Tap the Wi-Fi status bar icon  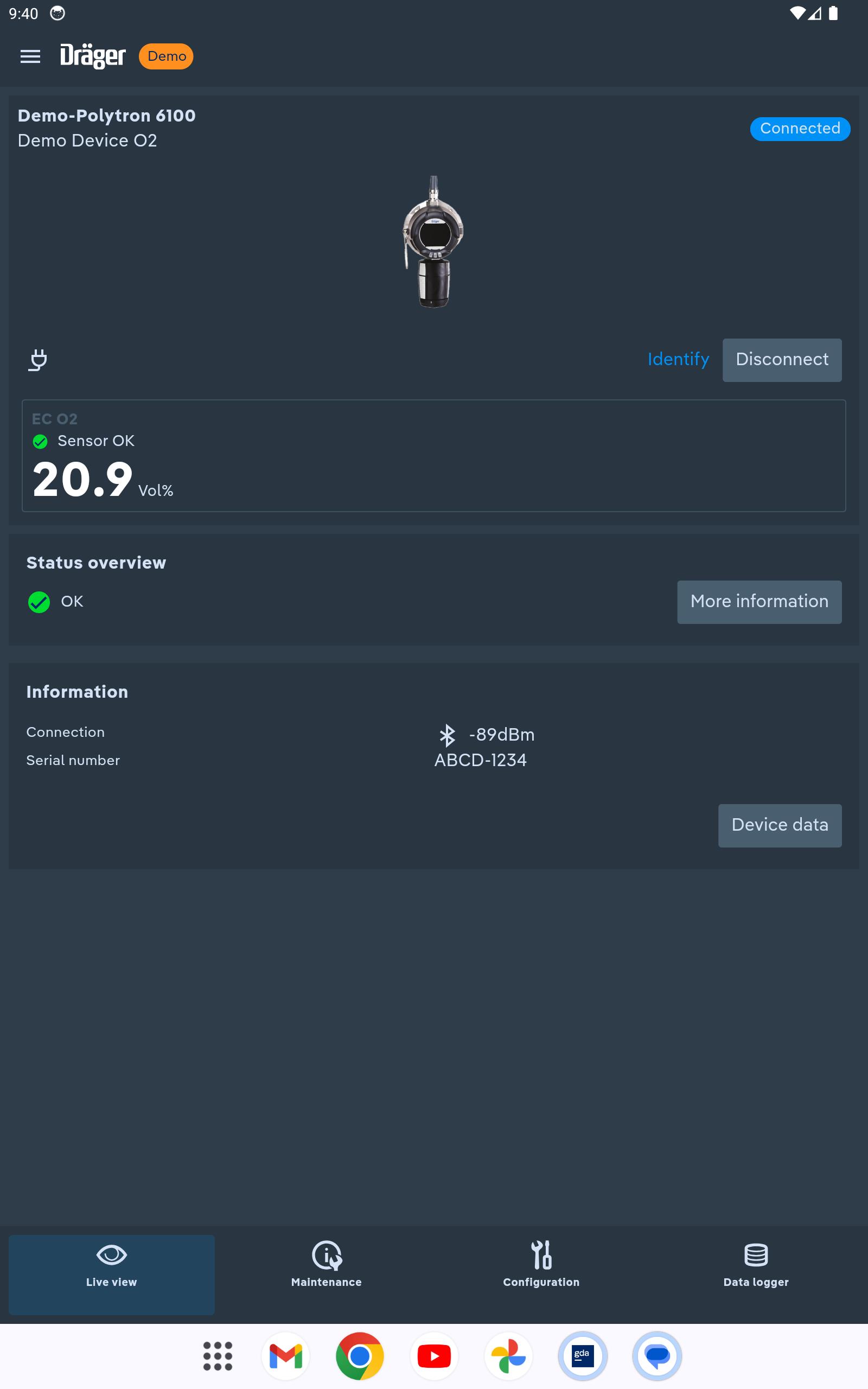(797, 13)
